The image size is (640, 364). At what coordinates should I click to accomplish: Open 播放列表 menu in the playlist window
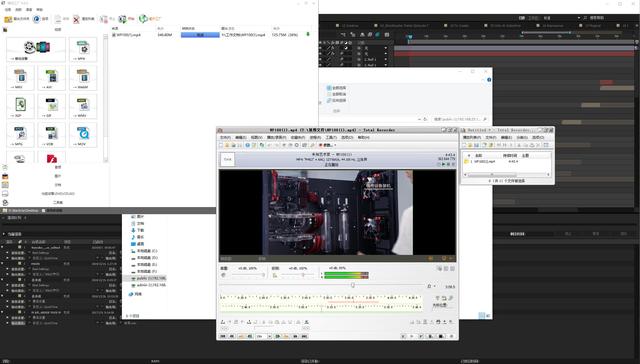click(471, 138)
